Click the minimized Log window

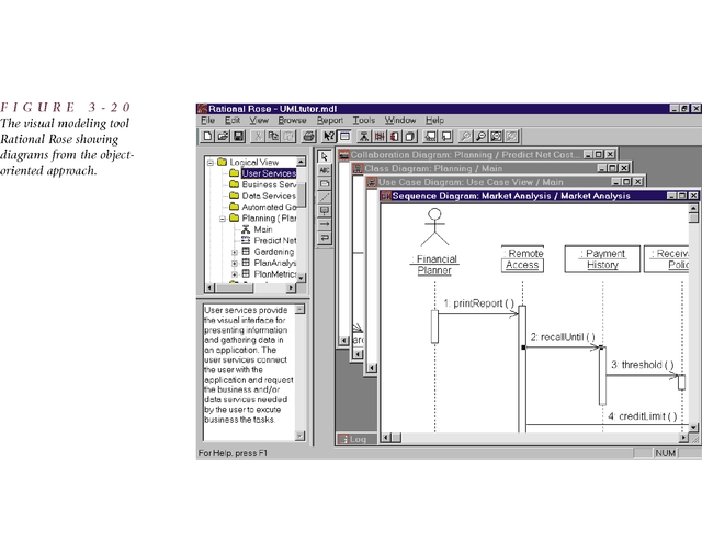[x=356, y=439]
